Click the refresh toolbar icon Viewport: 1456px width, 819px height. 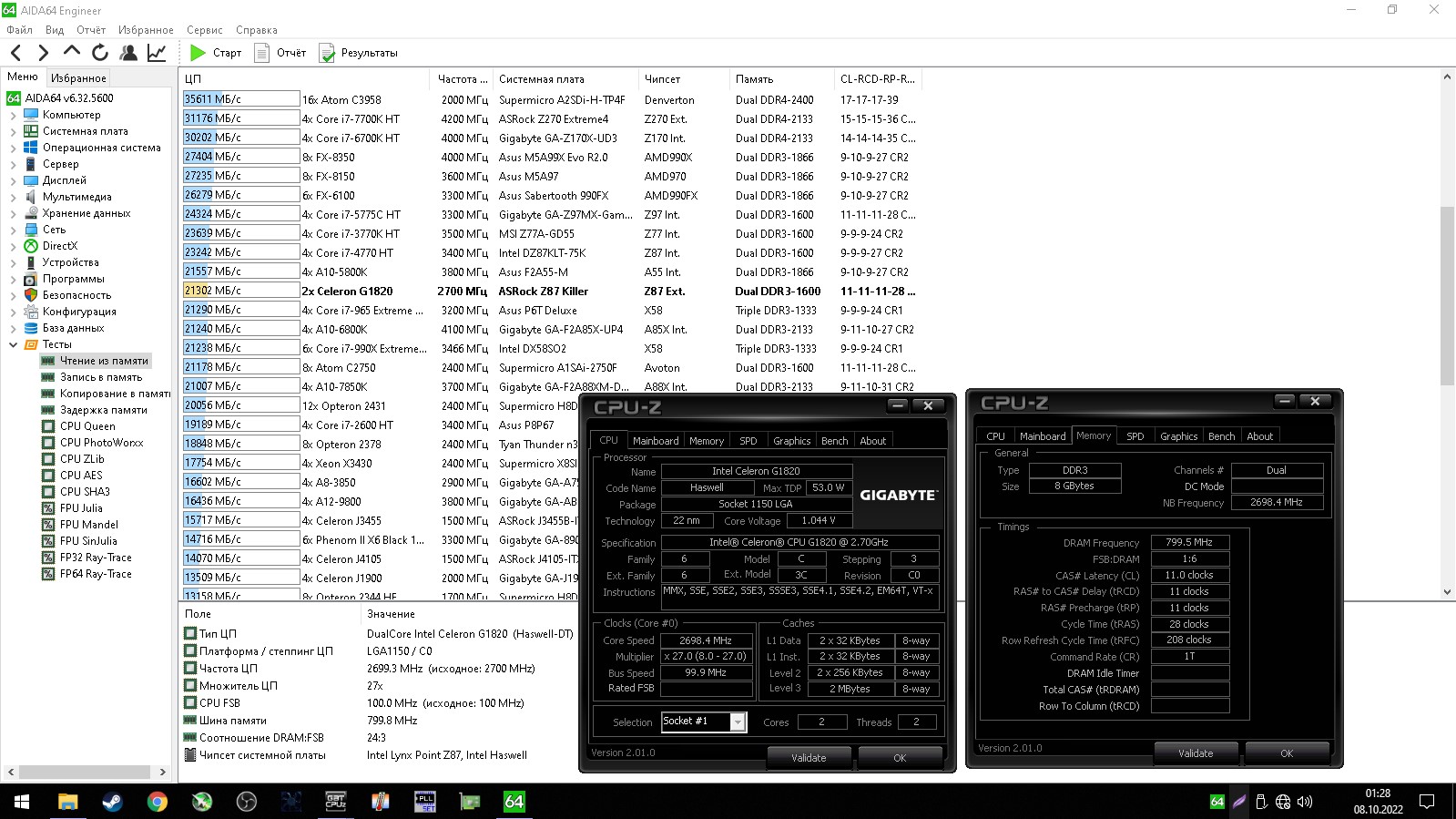click(x=100, y=53)
